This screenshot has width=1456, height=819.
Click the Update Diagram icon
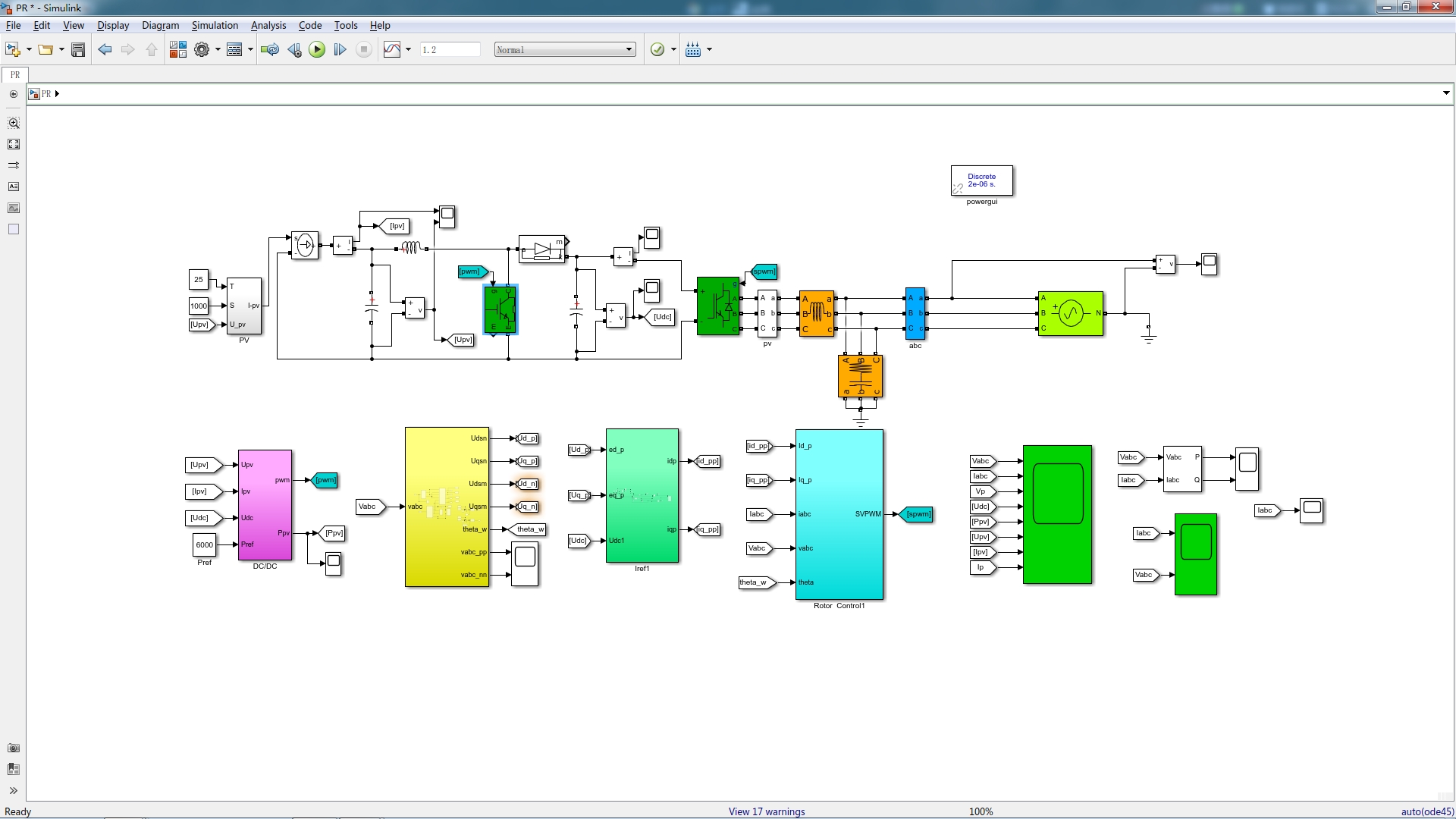[x=269, y=50]
